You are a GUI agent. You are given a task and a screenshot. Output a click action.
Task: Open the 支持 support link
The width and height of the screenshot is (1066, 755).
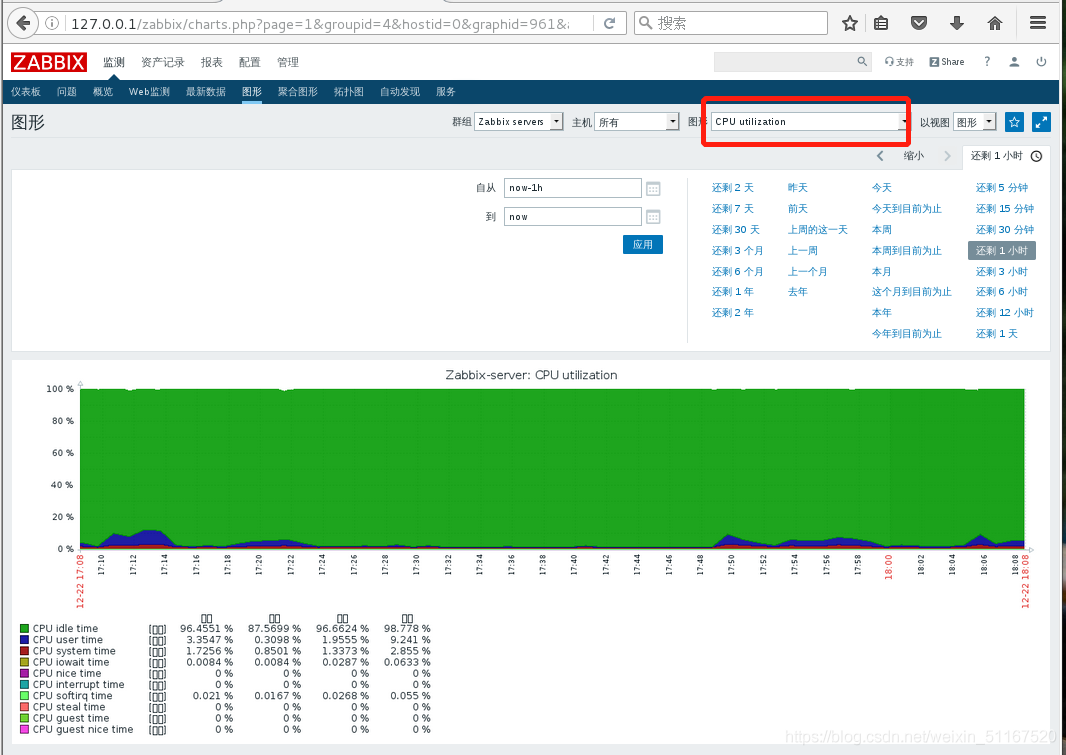coord(899,62)
